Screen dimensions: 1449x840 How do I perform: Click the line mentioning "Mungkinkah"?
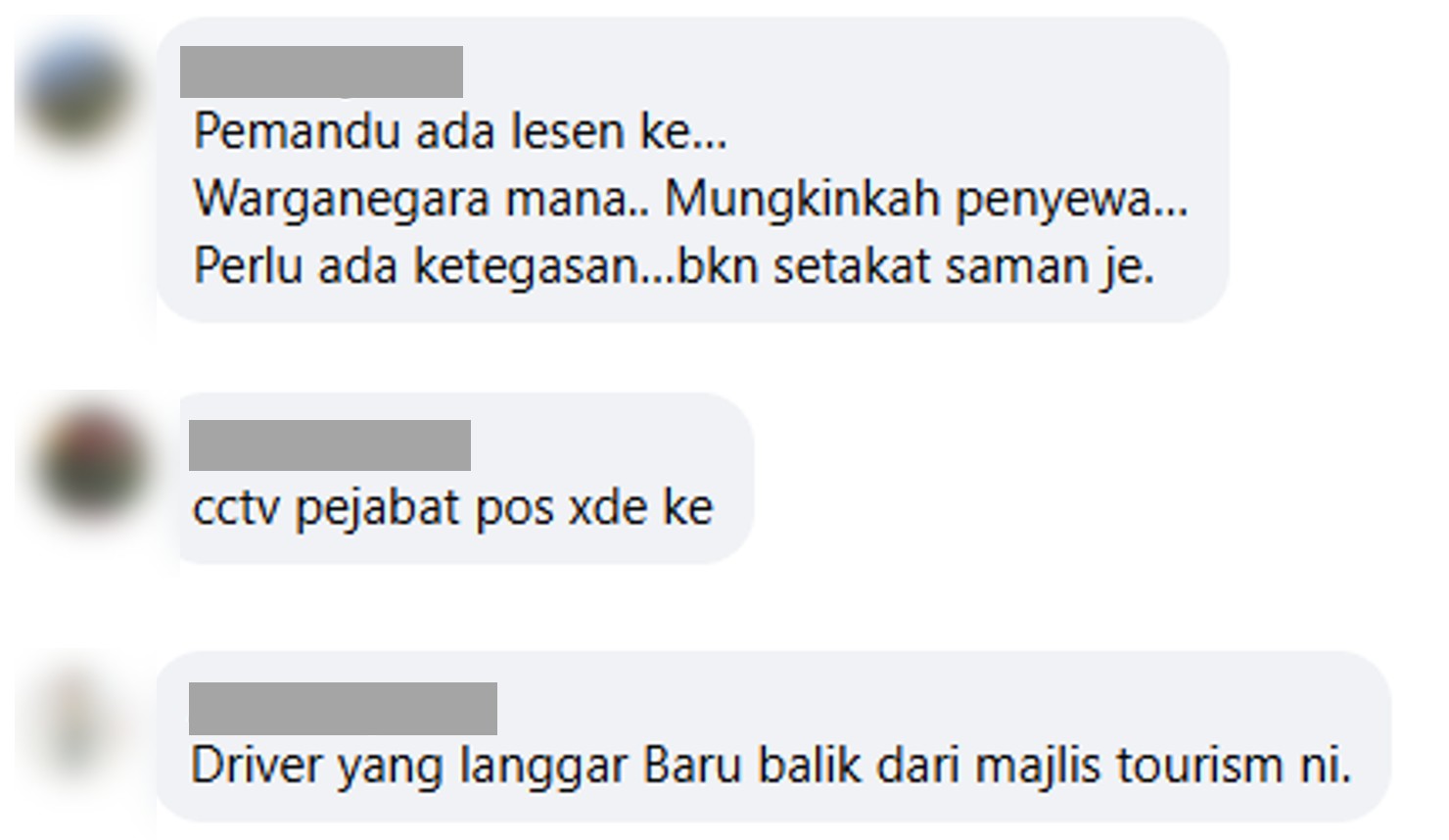(691, 200)
